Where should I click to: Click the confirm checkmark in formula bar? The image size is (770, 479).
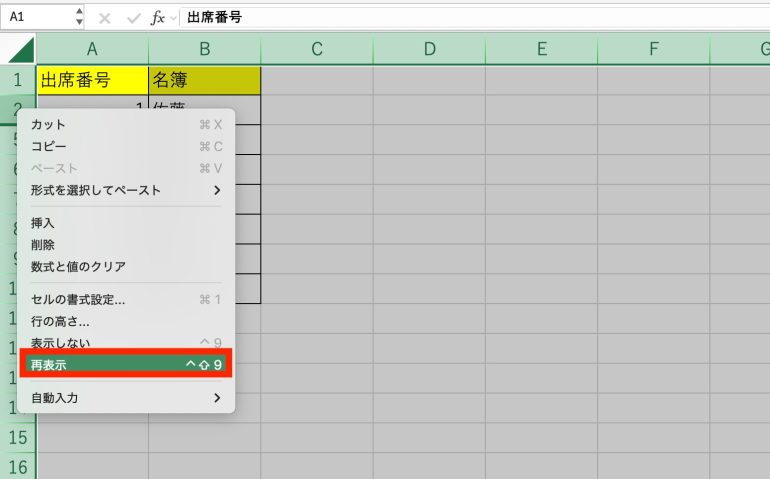[133, 17]
